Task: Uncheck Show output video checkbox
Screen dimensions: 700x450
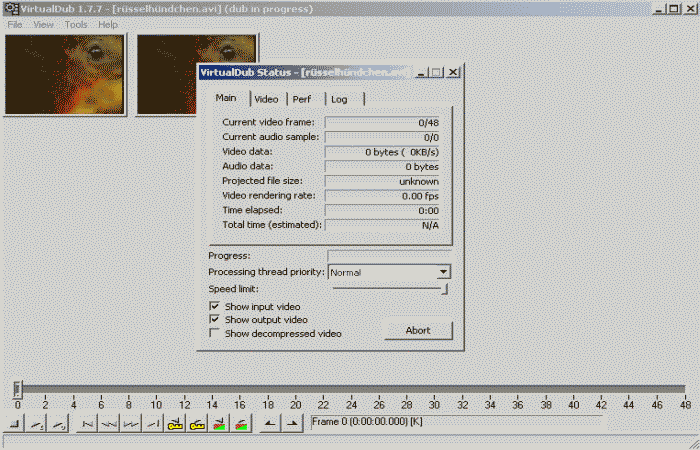Action: click(x=214, y=320)
